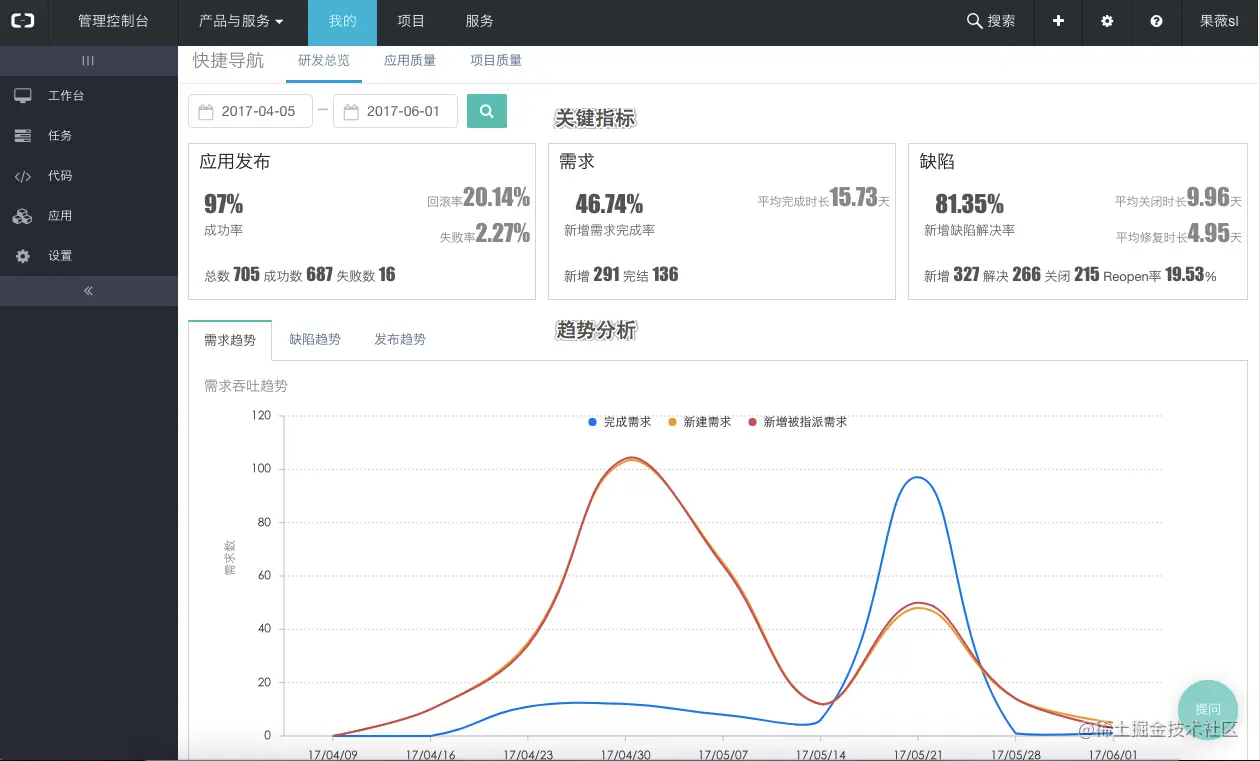Select the 需求趋势 tab

click(x=230, y=340)
